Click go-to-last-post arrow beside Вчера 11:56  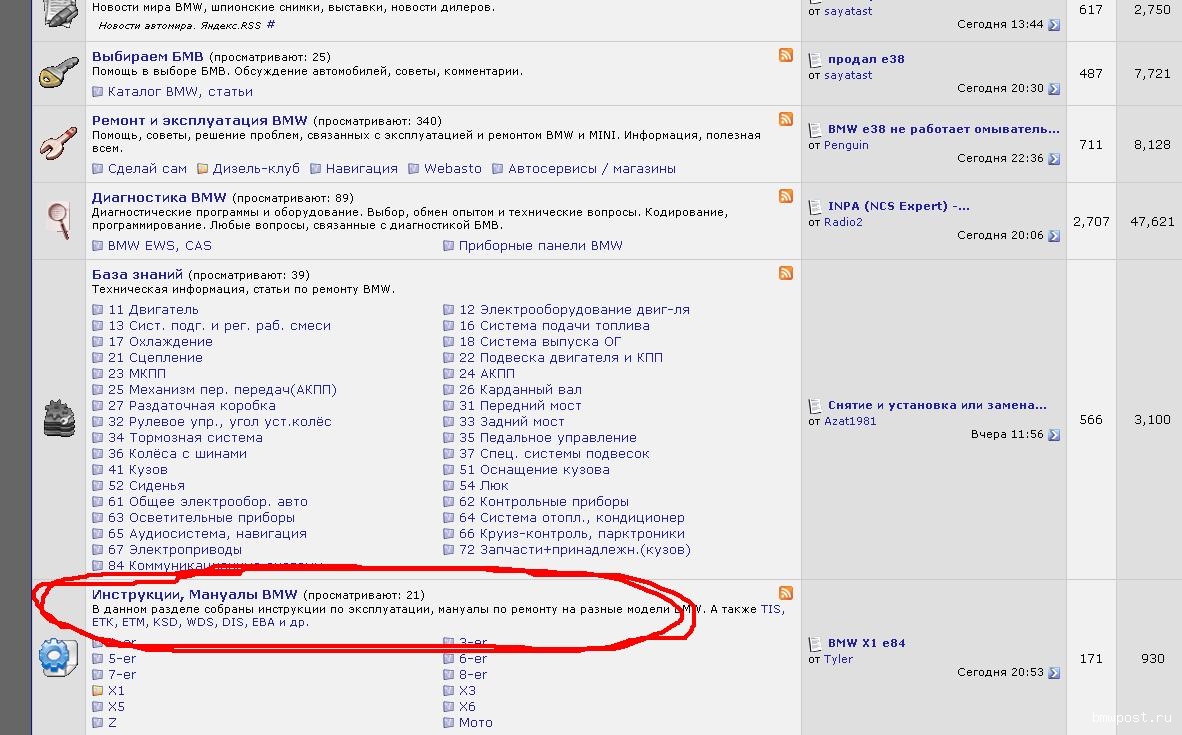pyautogui.click(x=1054, y=436)
